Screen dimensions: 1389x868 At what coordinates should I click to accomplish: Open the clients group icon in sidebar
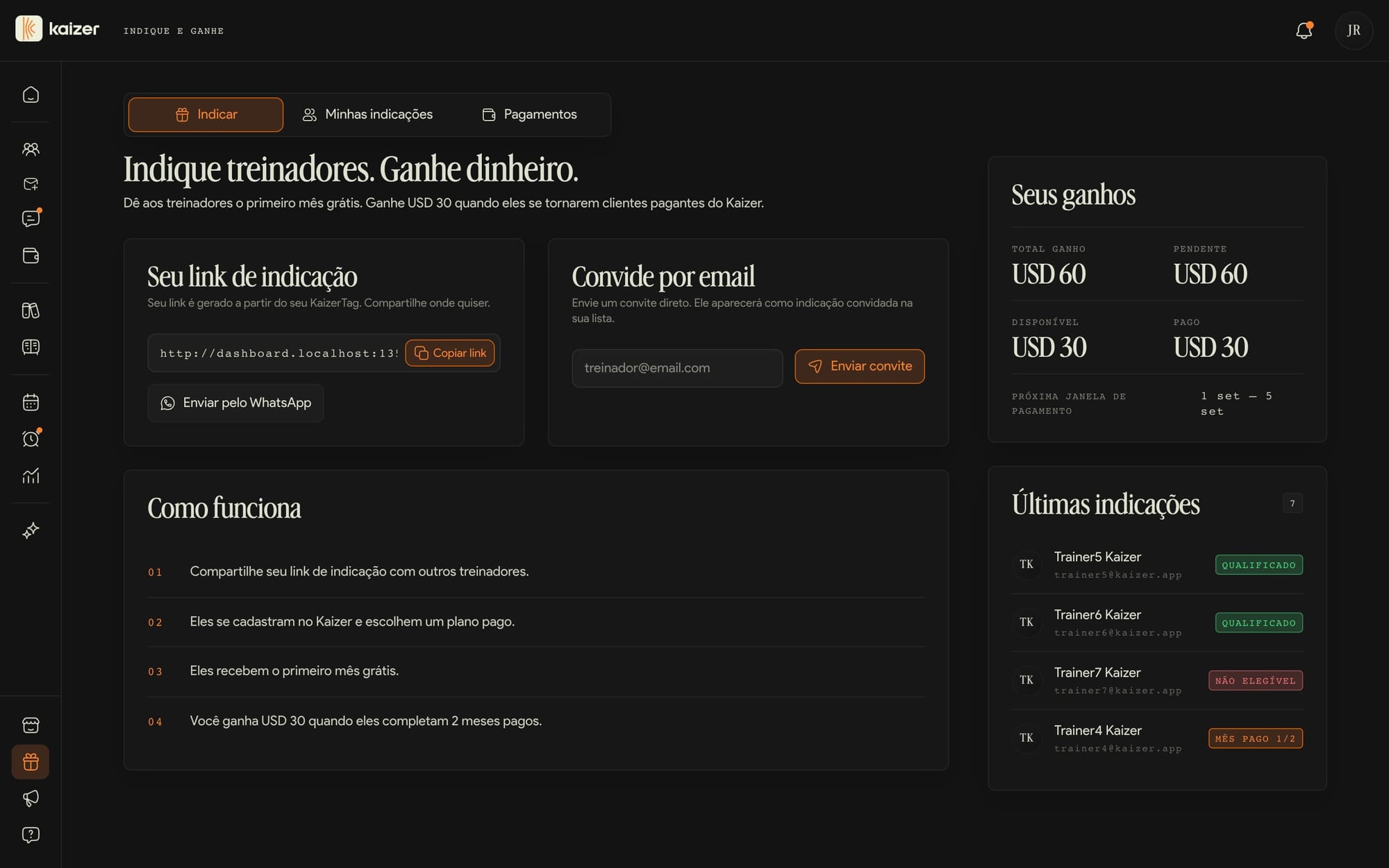pos(31,149)
